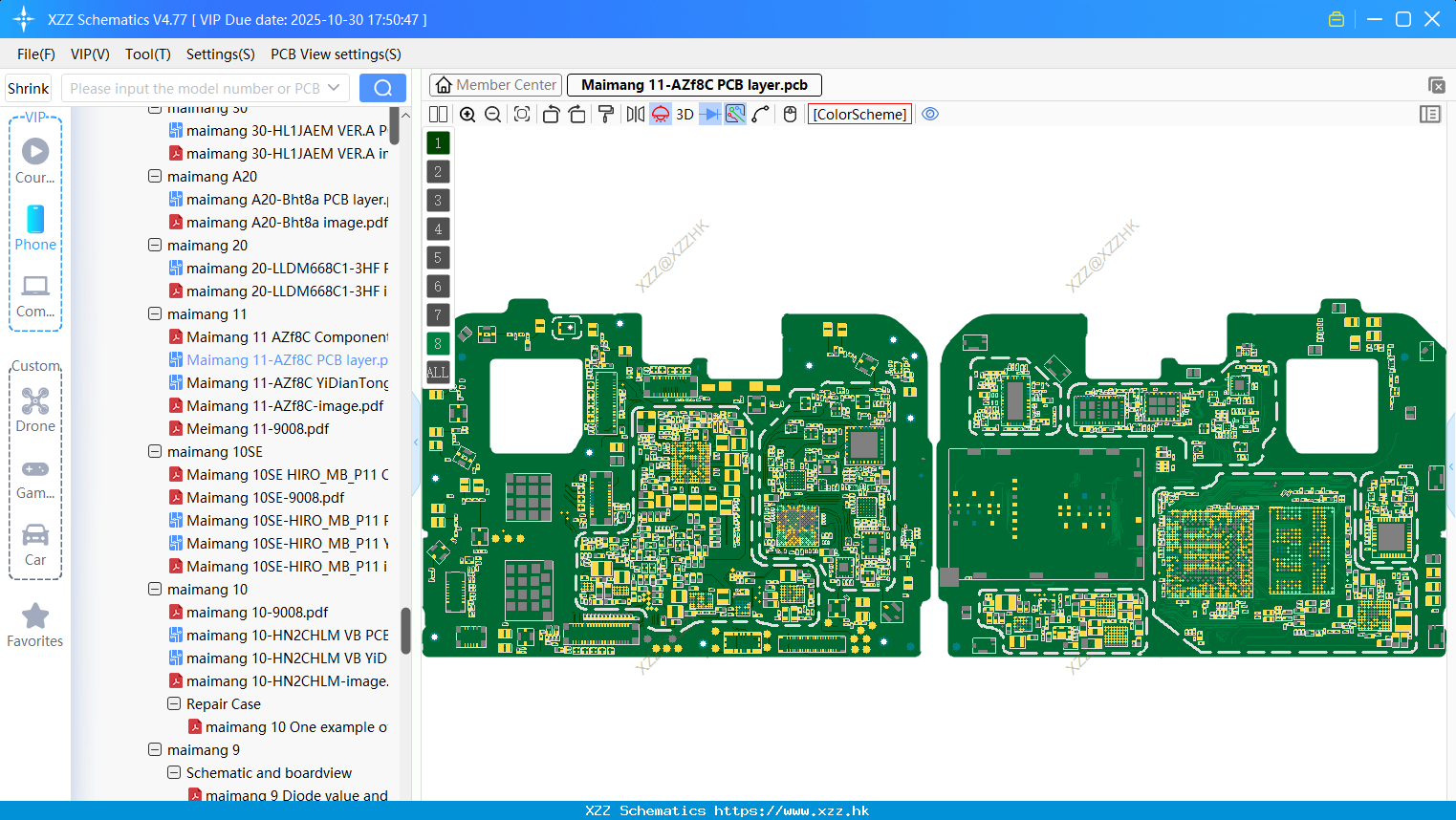Image resolution: width=1456 pixels, height=820 pixels.
Task: Click the XZZ app logo
Action: [23, 19]
